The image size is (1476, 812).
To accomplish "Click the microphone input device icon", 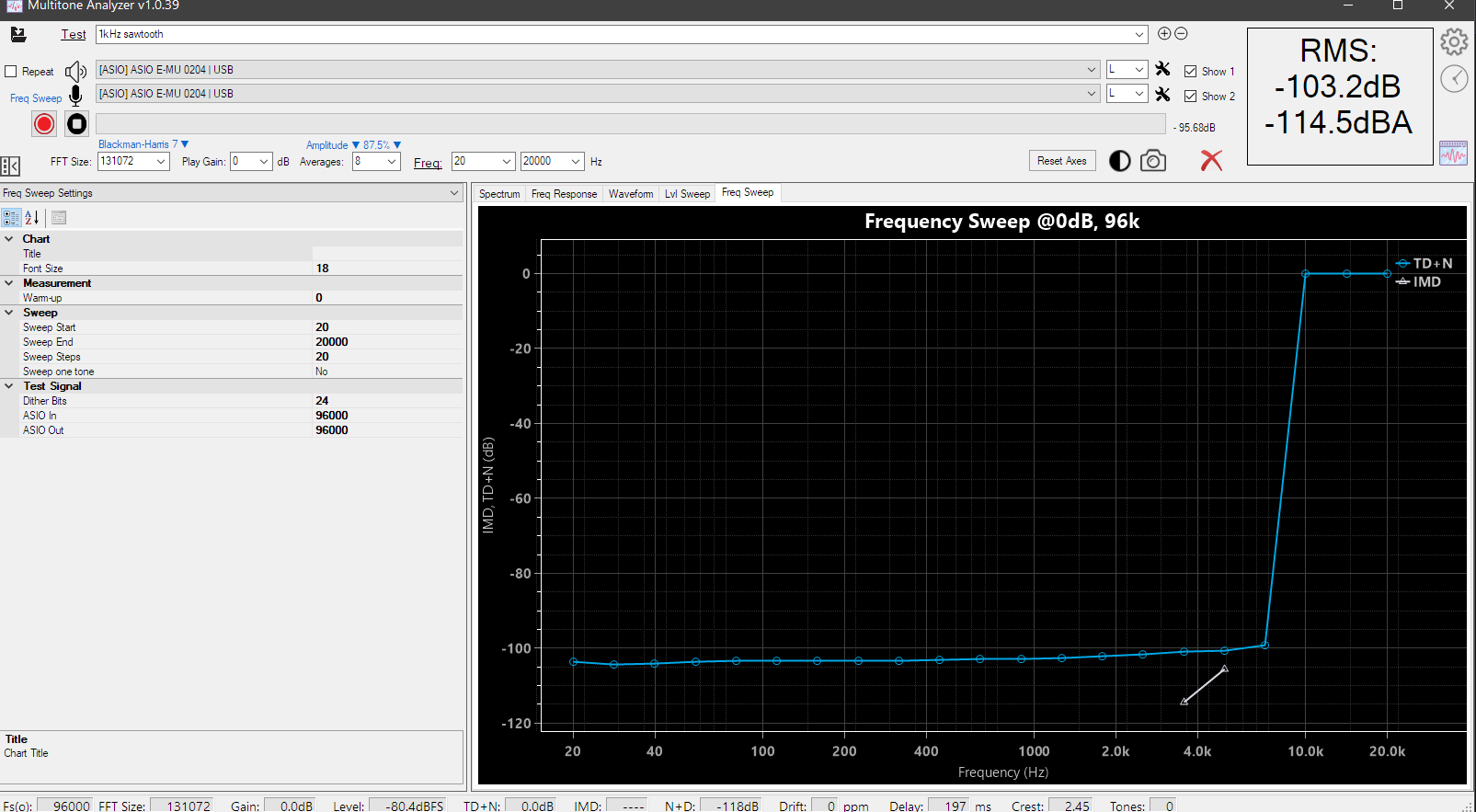I will click(75, 95).
